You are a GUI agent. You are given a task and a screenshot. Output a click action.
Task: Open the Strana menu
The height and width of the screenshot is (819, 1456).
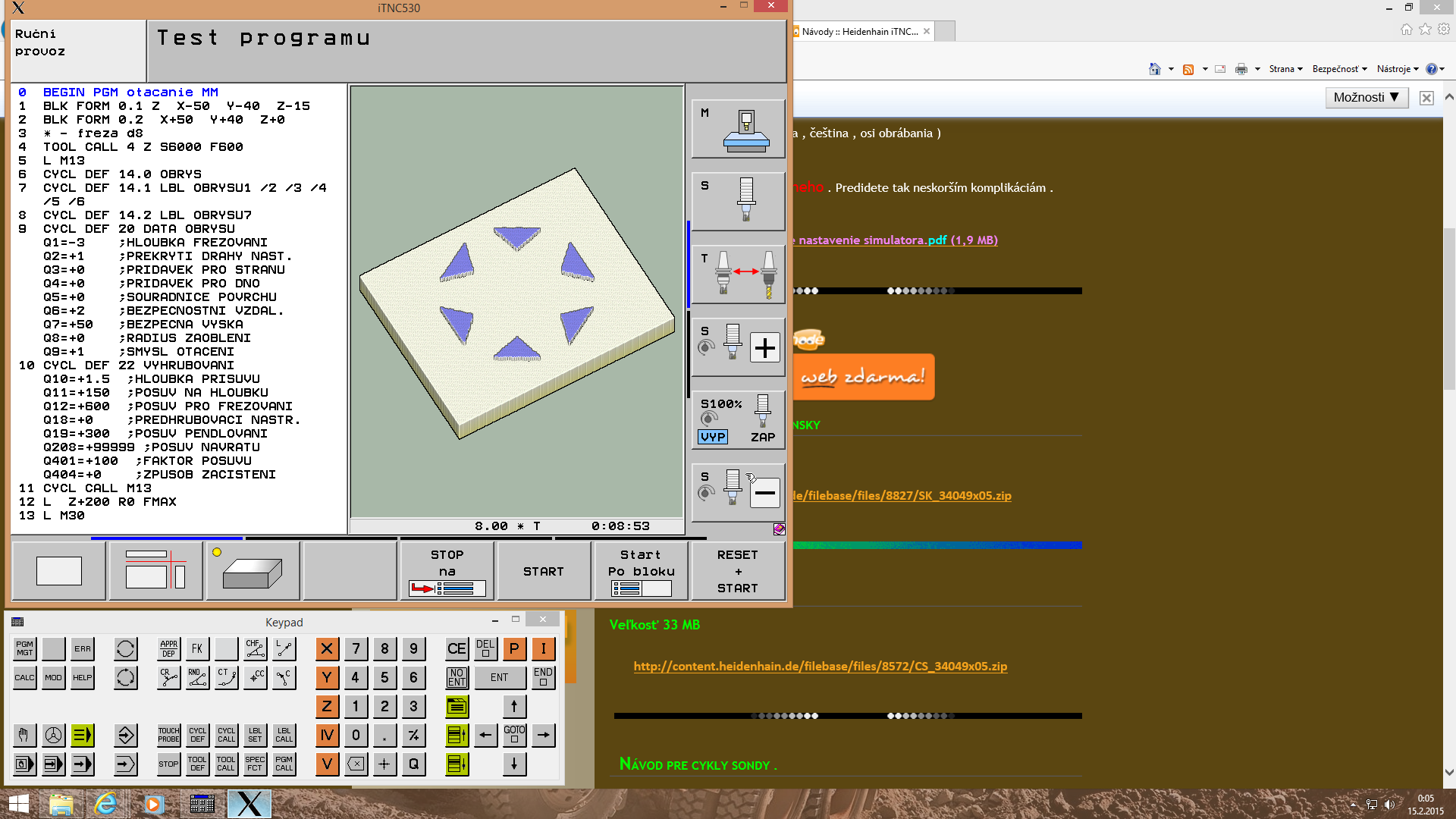point(1285,69)
